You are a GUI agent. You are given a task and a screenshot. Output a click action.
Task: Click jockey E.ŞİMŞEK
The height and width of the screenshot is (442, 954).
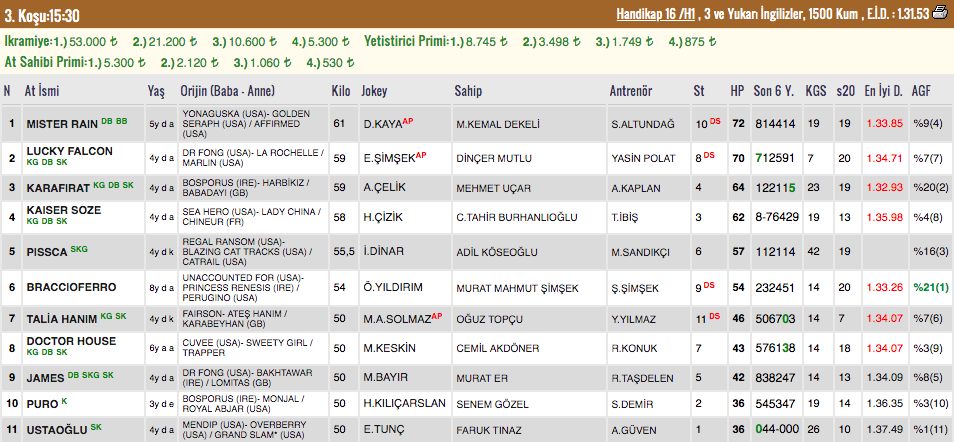[388, 158]
